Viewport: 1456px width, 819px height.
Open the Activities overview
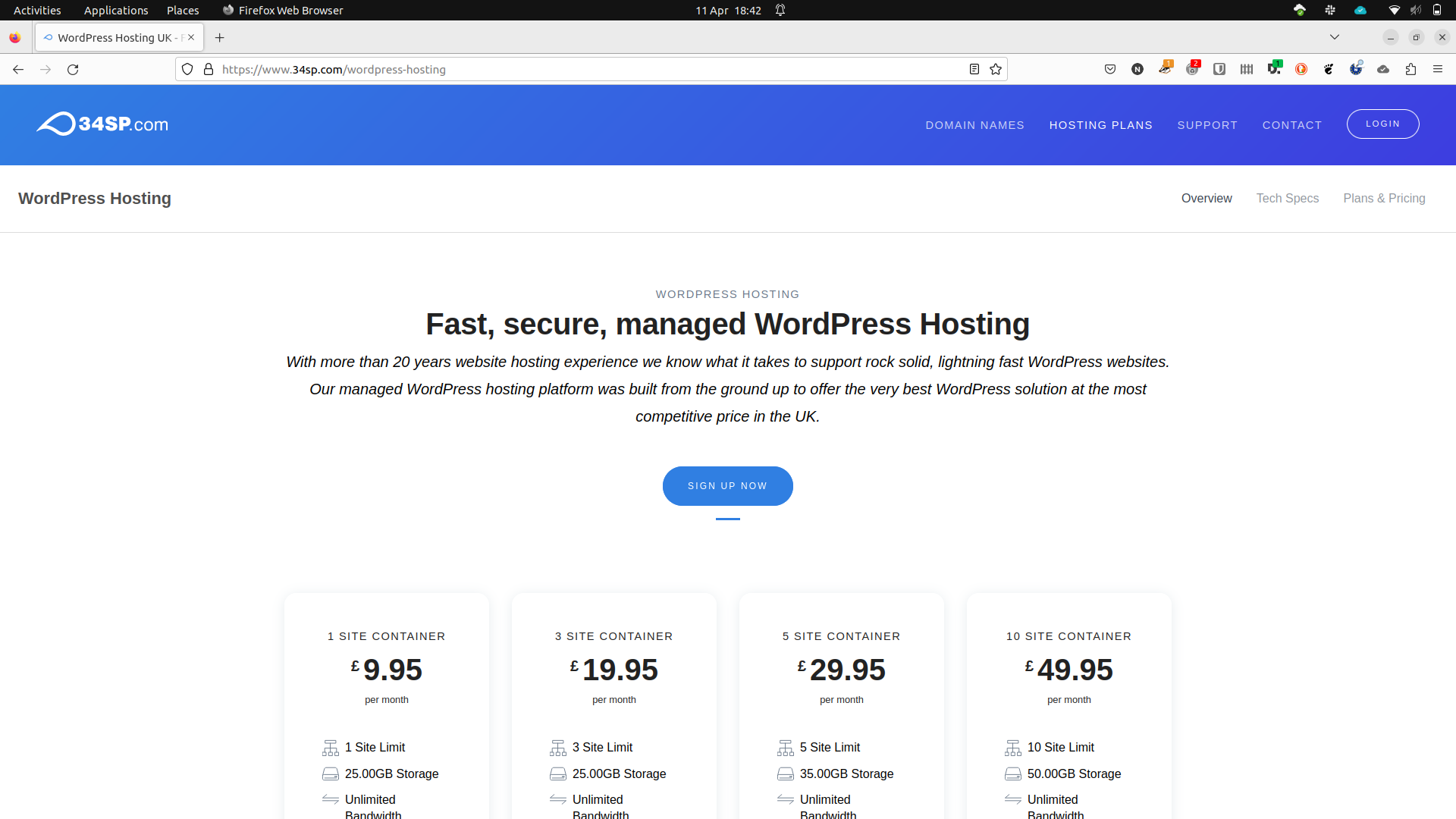coord(37,10)
